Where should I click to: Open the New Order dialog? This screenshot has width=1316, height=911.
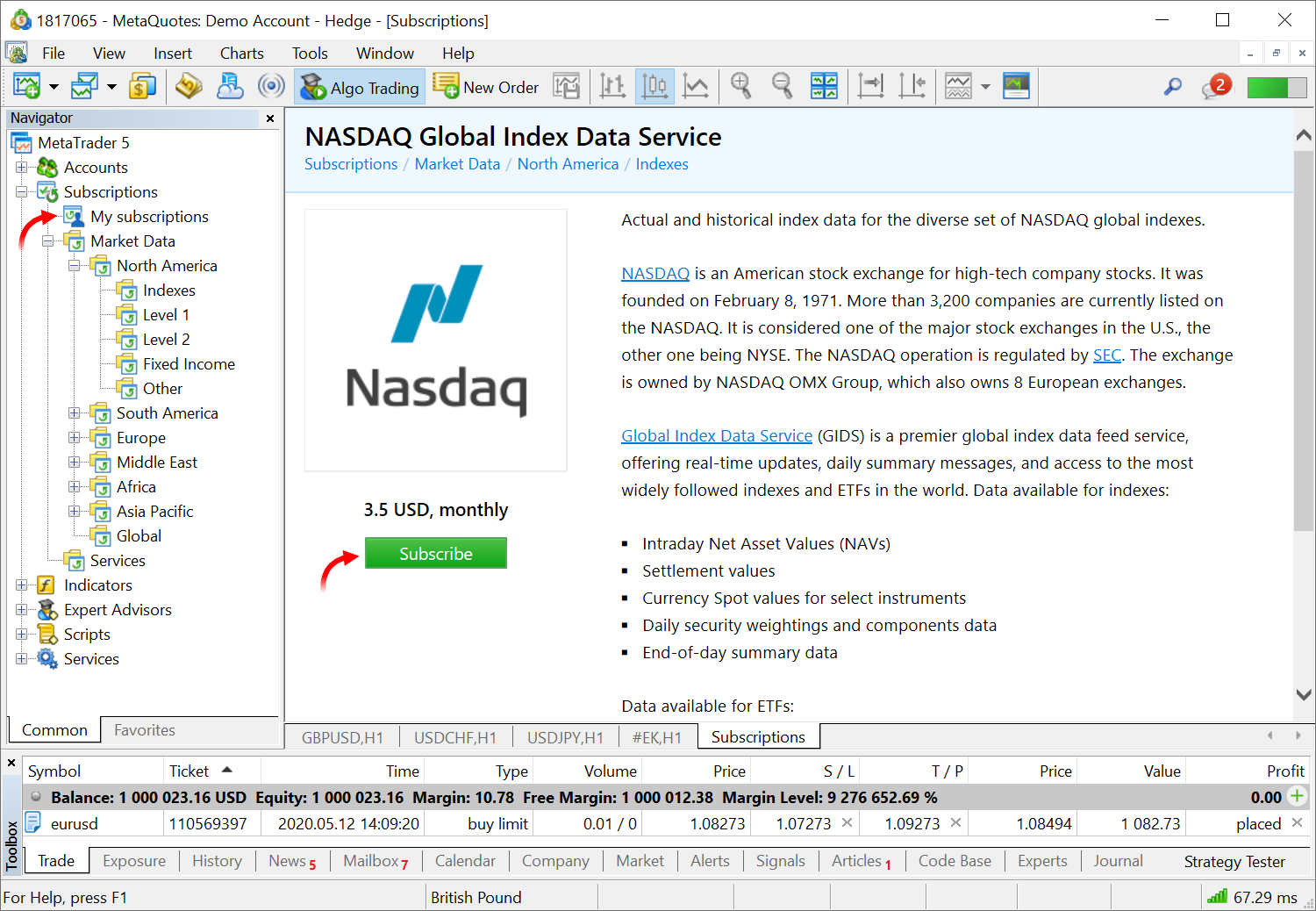coord(486,86)
